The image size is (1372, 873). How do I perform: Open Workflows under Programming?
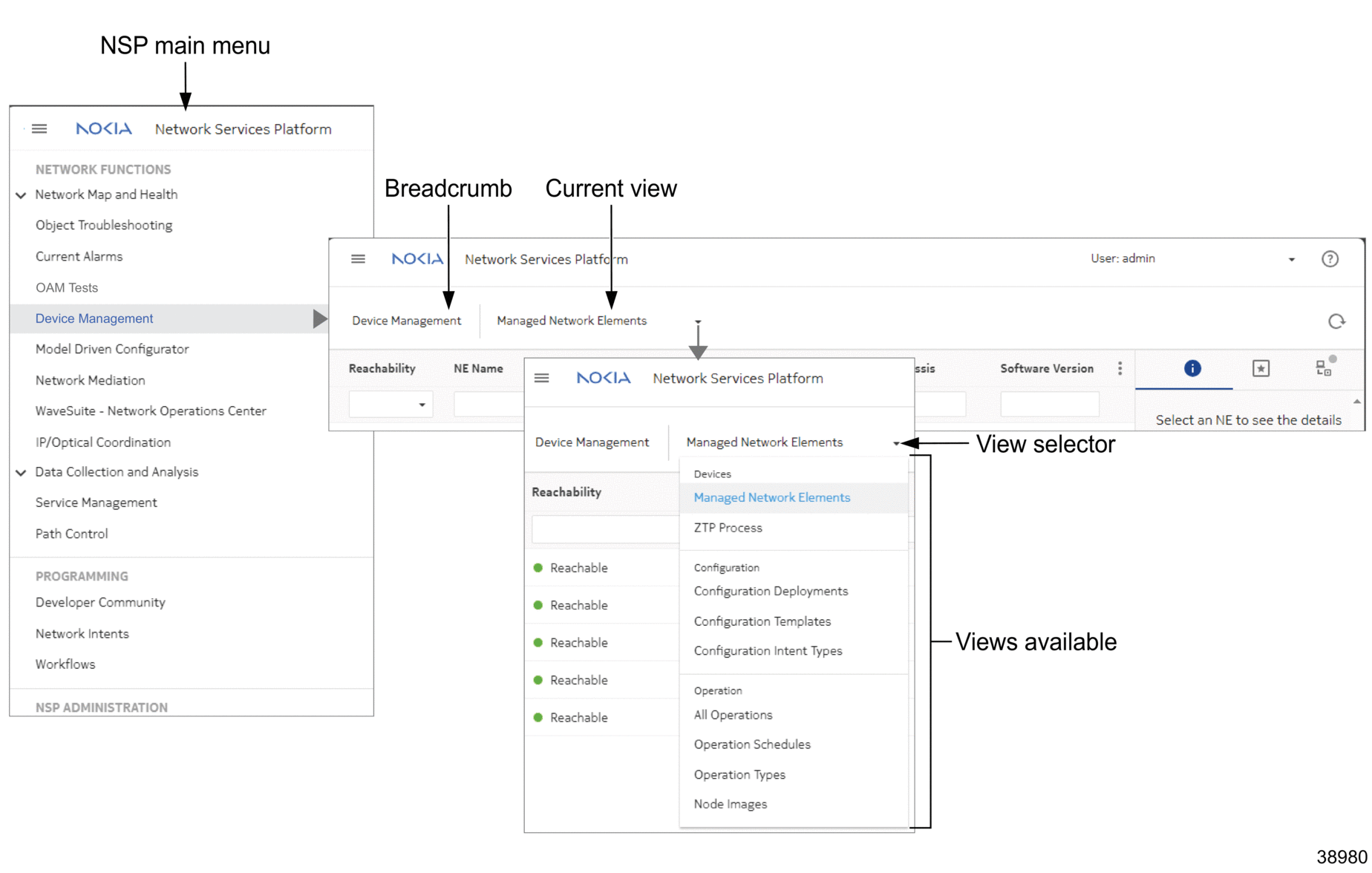pos(65,664)
